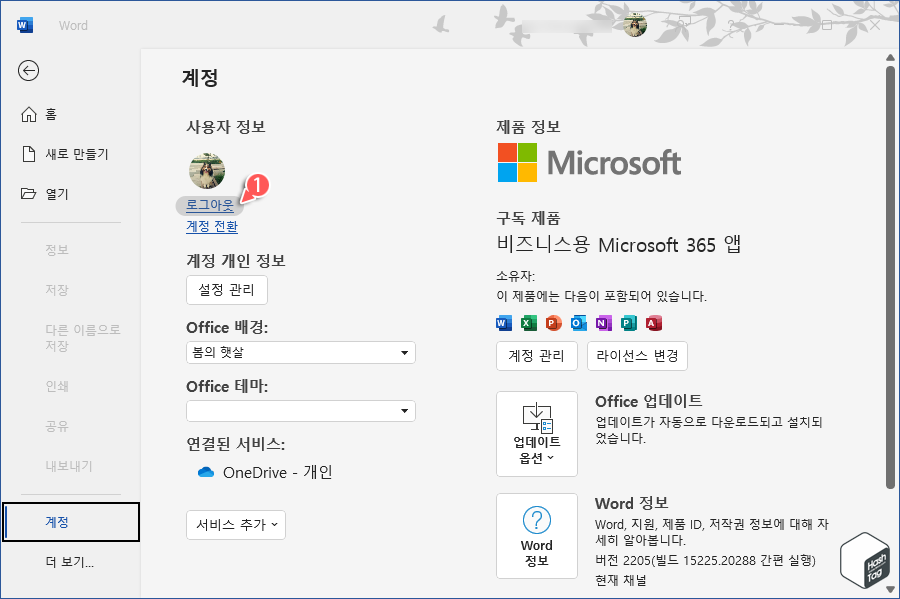
Task: Click the Word app icon in subscription products
Action: (503, 322)
